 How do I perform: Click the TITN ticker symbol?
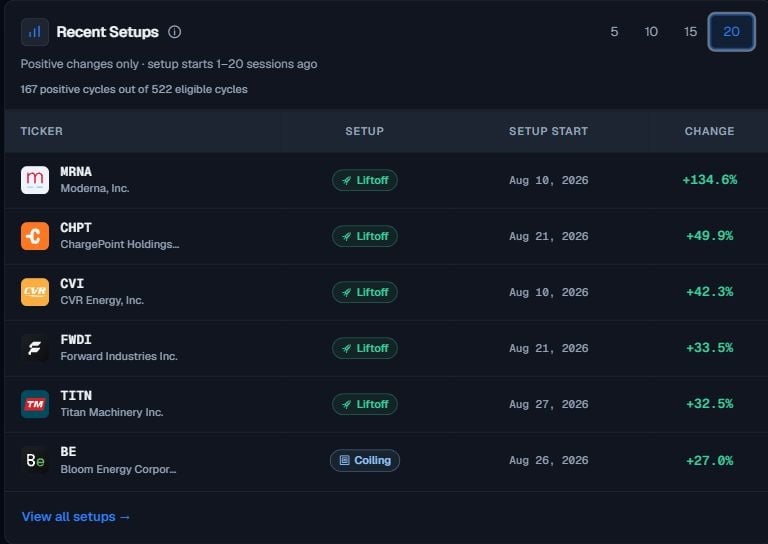coord(76,396)
